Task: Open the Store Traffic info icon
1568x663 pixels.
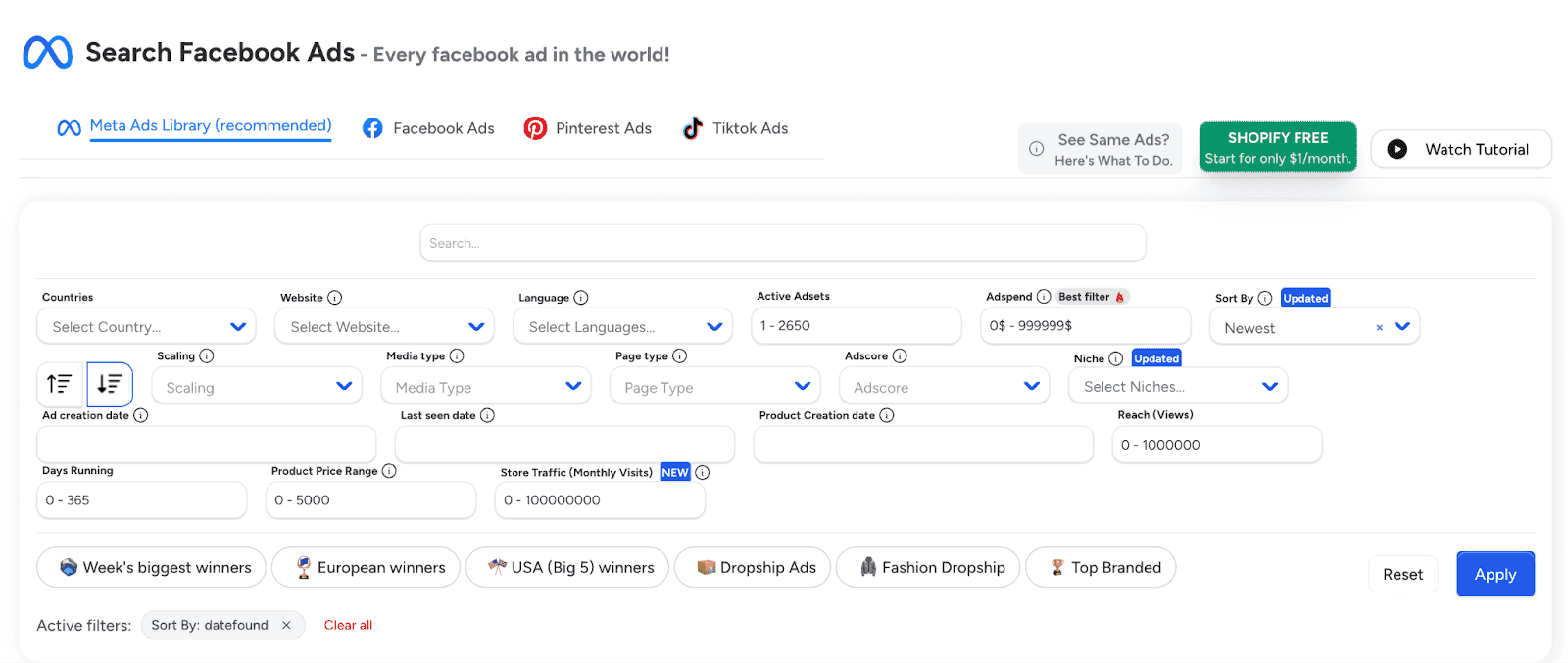Action: pyautogui.click(x=703, y=472)
